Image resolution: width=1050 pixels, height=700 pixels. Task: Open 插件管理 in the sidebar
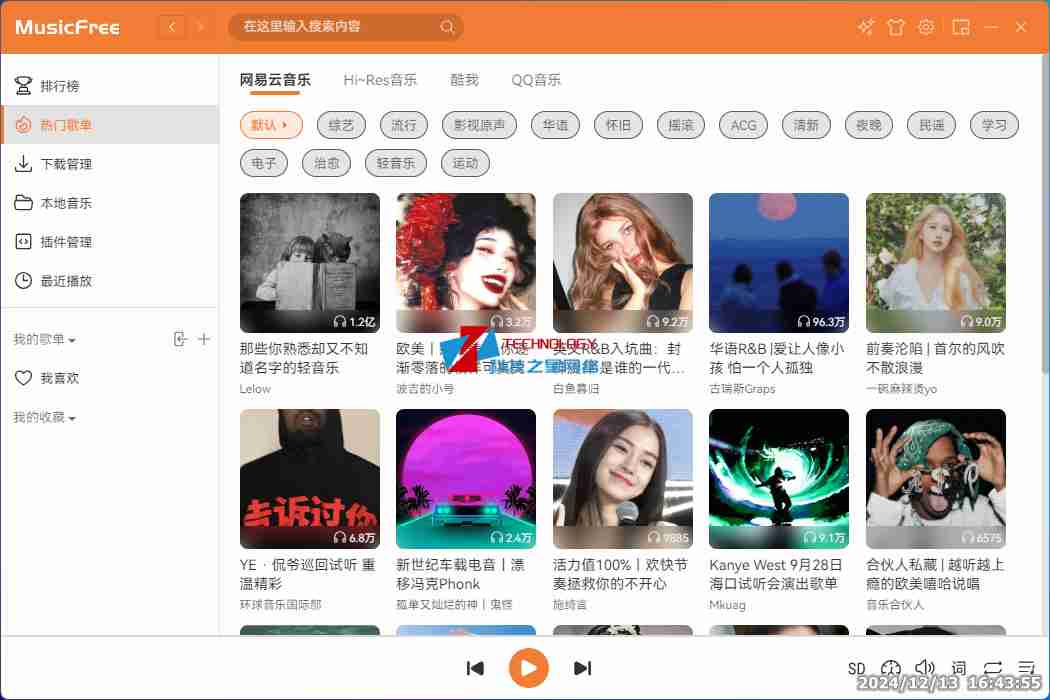[66, 242]
